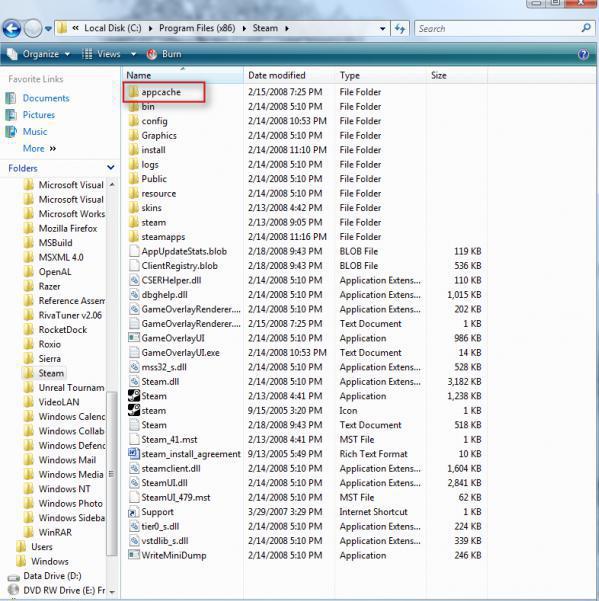Select the logs folder row
The width and height of the screenshot is (599, 601).
click(305, 164)
